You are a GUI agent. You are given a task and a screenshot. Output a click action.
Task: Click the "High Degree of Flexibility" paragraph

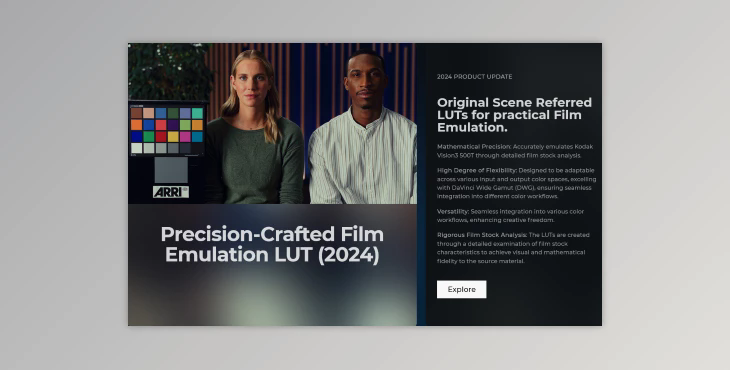click(516, 183)
